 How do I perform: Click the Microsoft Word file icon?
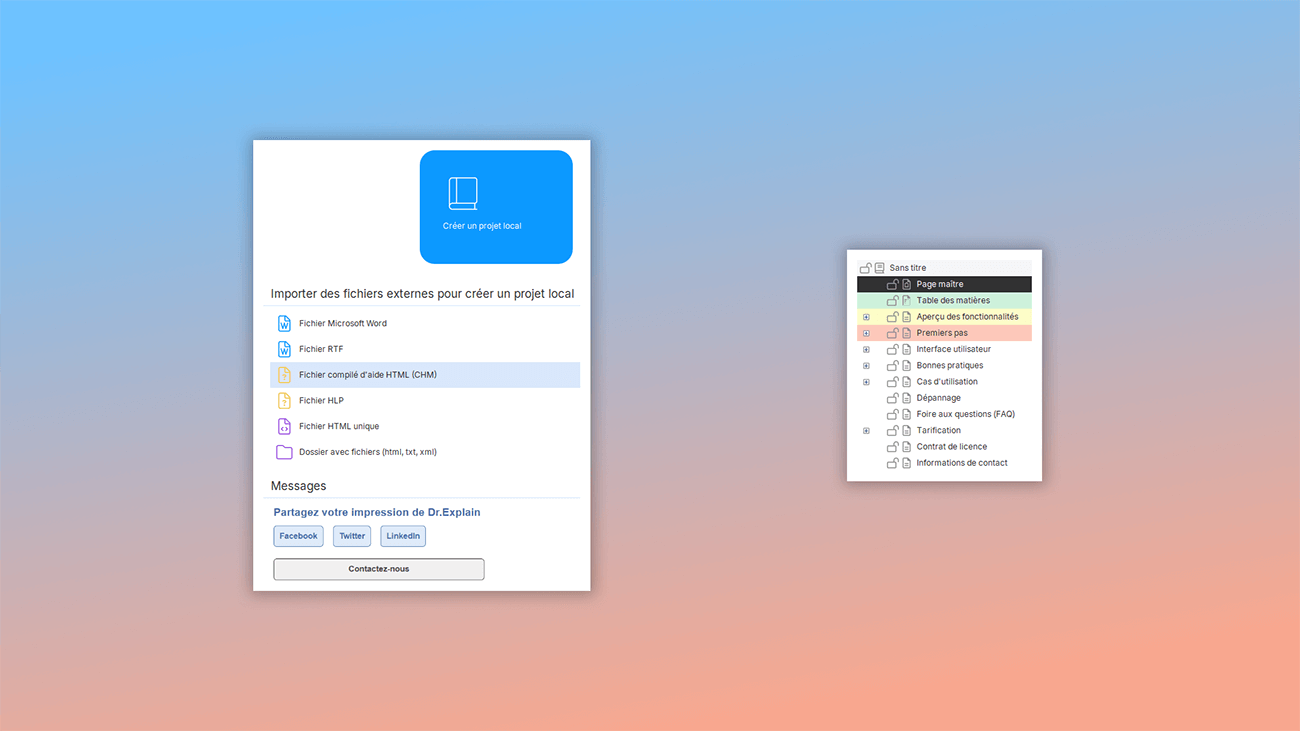(x=284, y=324)
